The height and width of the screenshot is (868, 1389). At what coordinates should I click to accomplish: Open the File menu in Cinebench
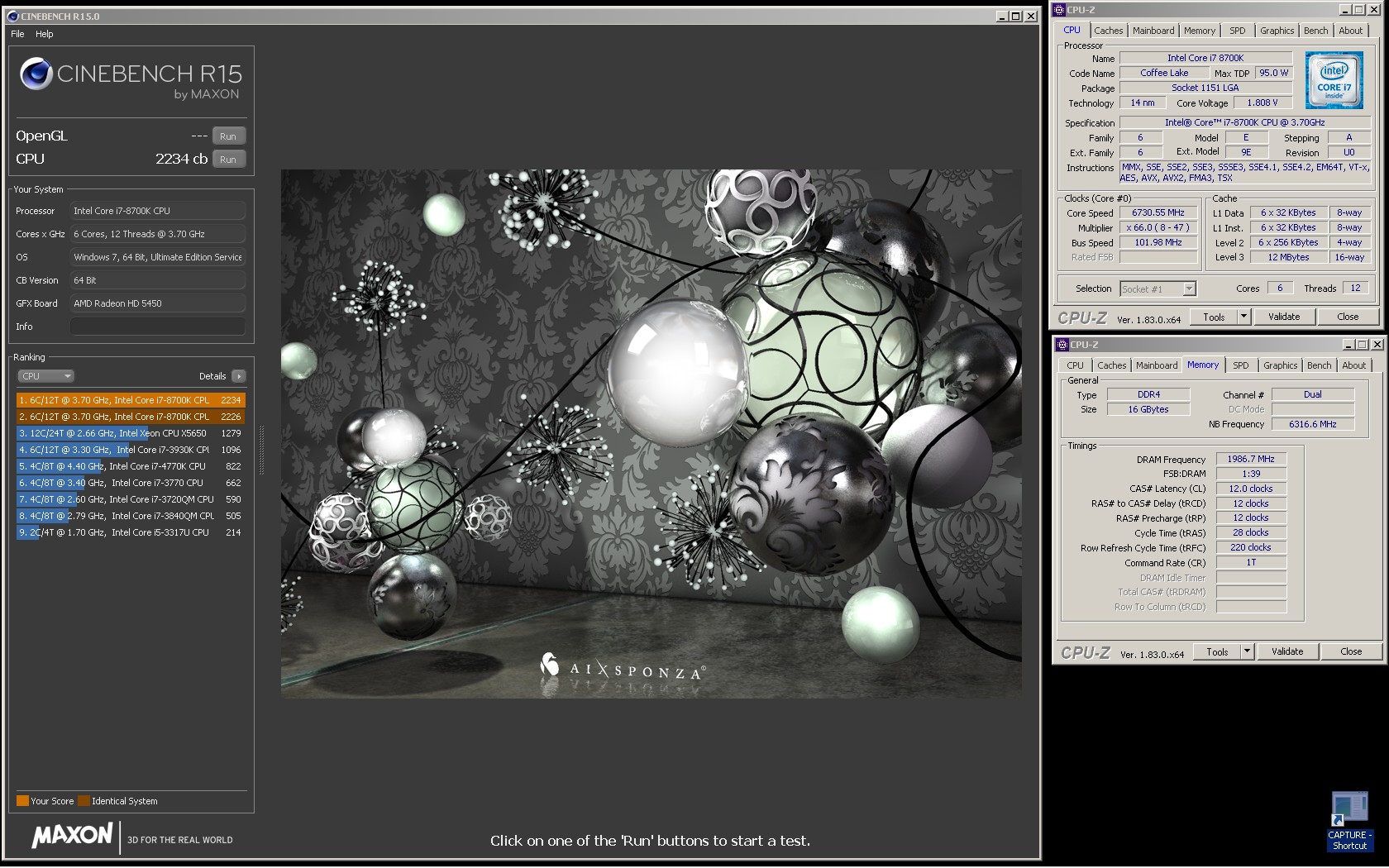click(x=17, y=34)
